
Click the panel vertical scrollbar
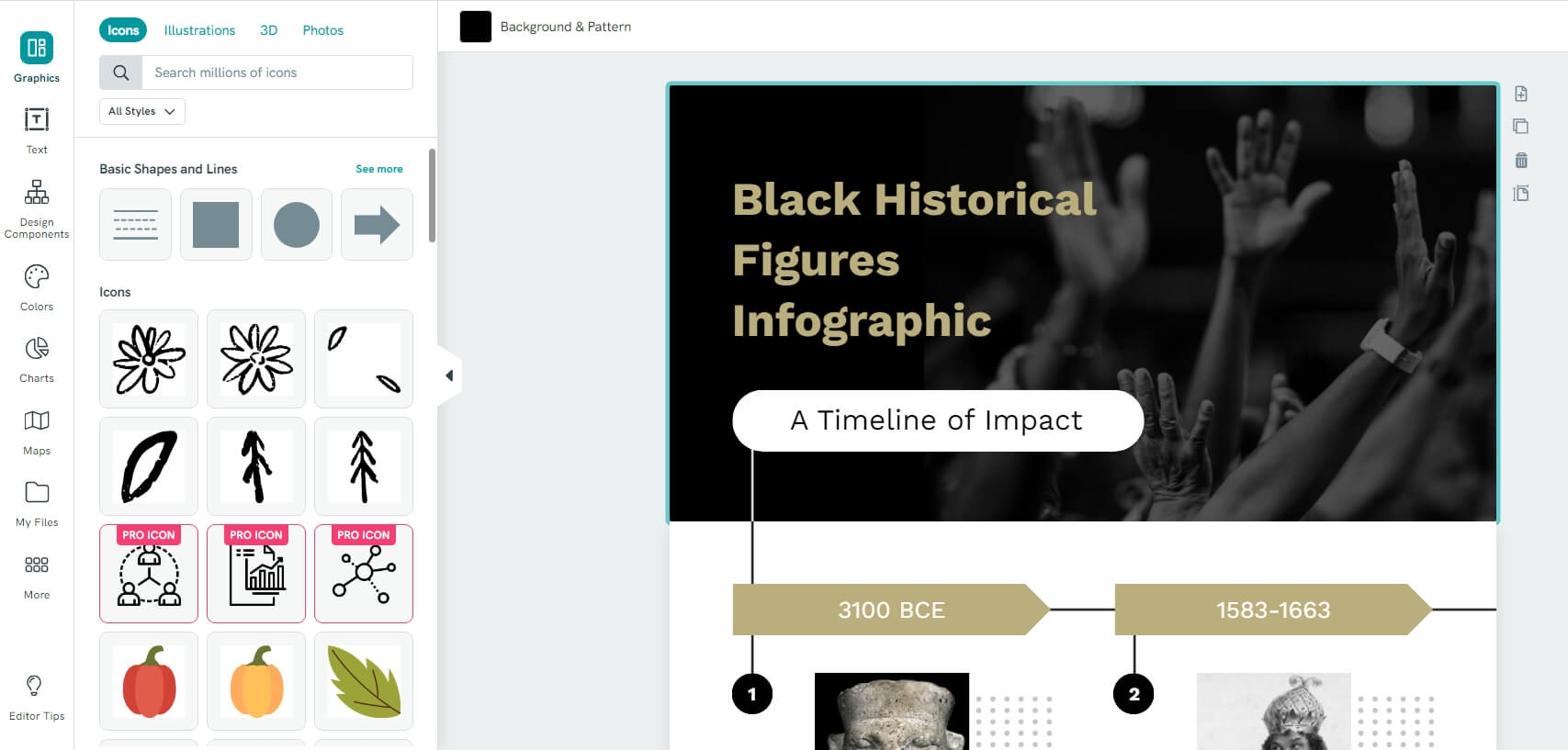coord(433,195)
